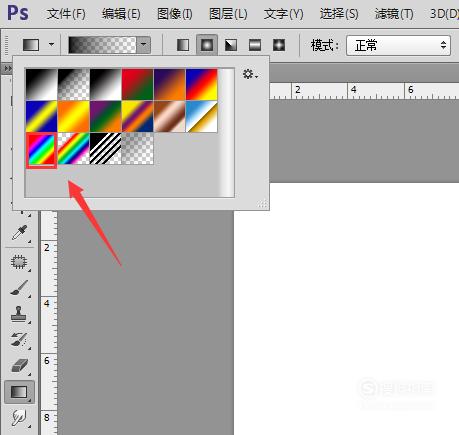This screenshot has width=459, height=435.
Task: Pick Transparent Rainbow gradient preset
Action: point(73,149)
